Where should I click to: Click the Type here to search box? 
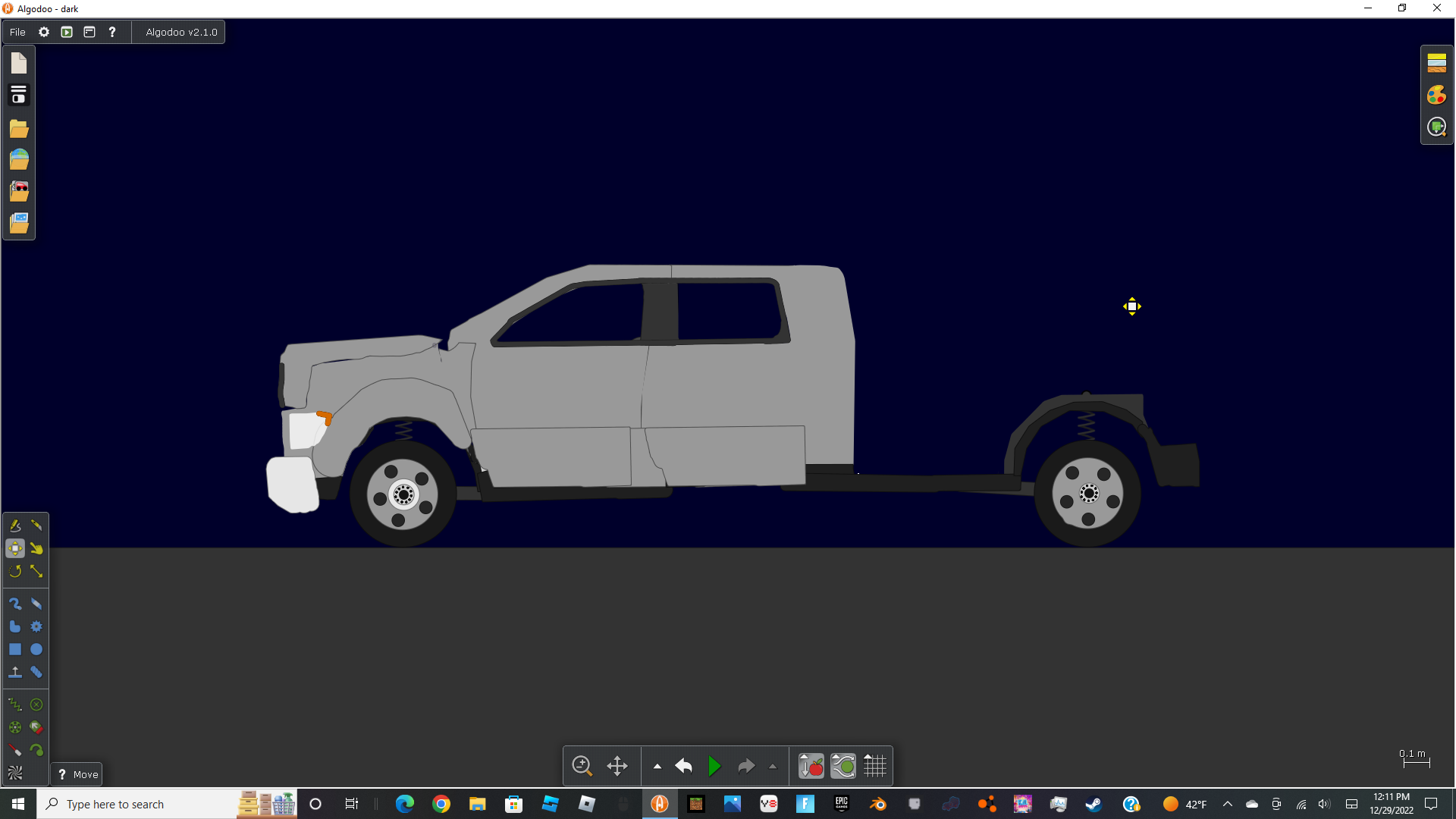coord(167,804)
